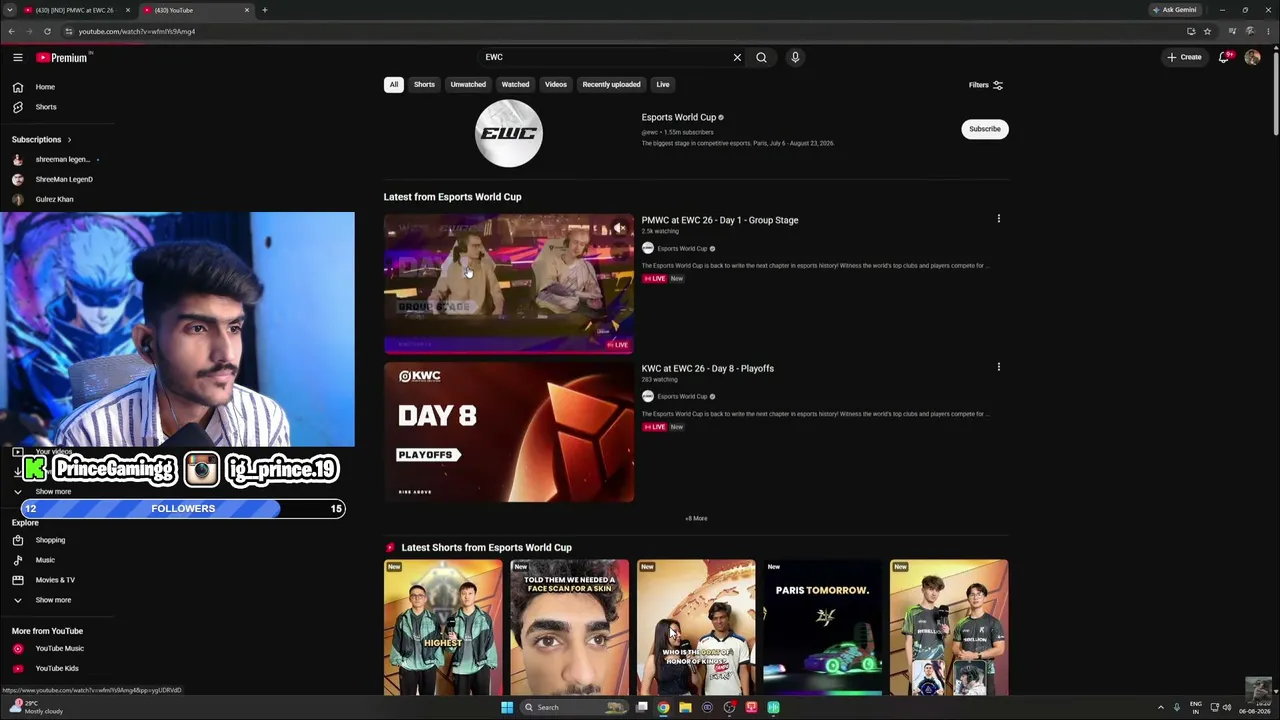This screenshot has width=1280, height=720.
Task: Open the Honor of Kings GOAT short
Action: (696, 627)
